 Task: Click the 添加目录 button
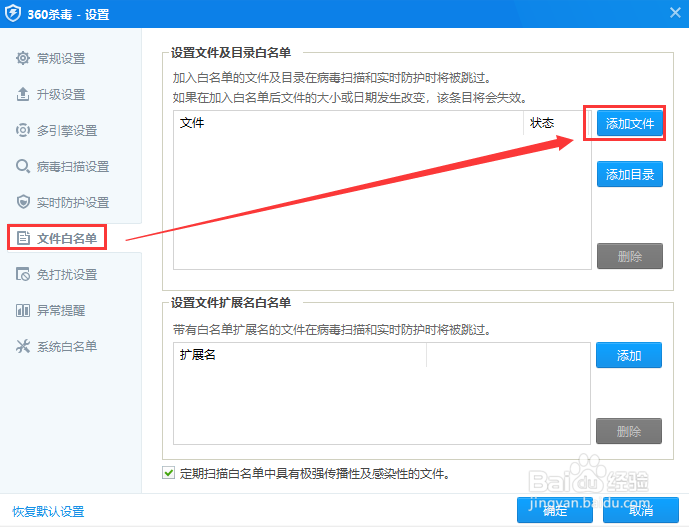tap(630, 174)
